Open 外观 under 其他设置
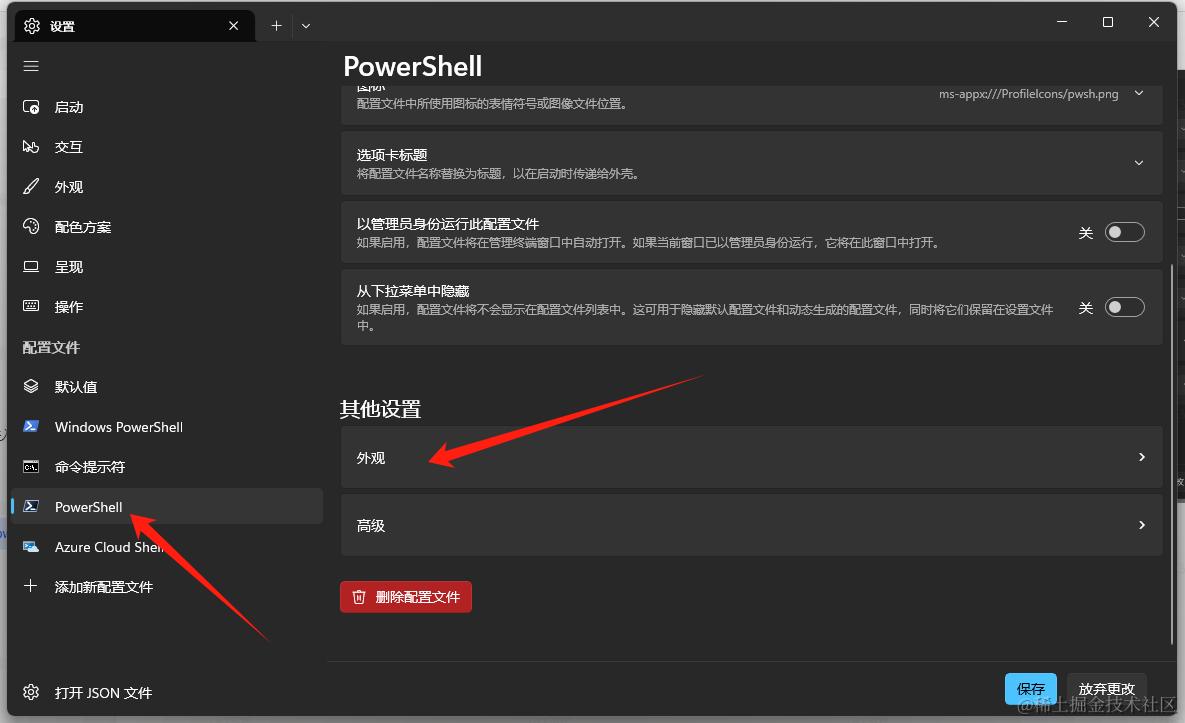The image size is (1185, 723). [x=751, y=457]
